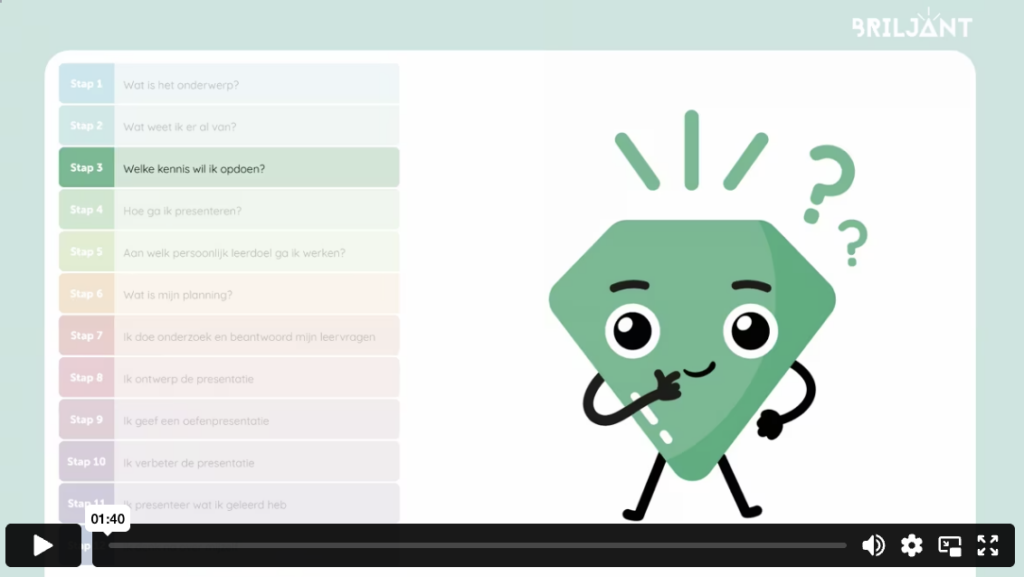Select Stap 7 about onderzoek and leervragen

pyautogui.click(x=229, y=336)
